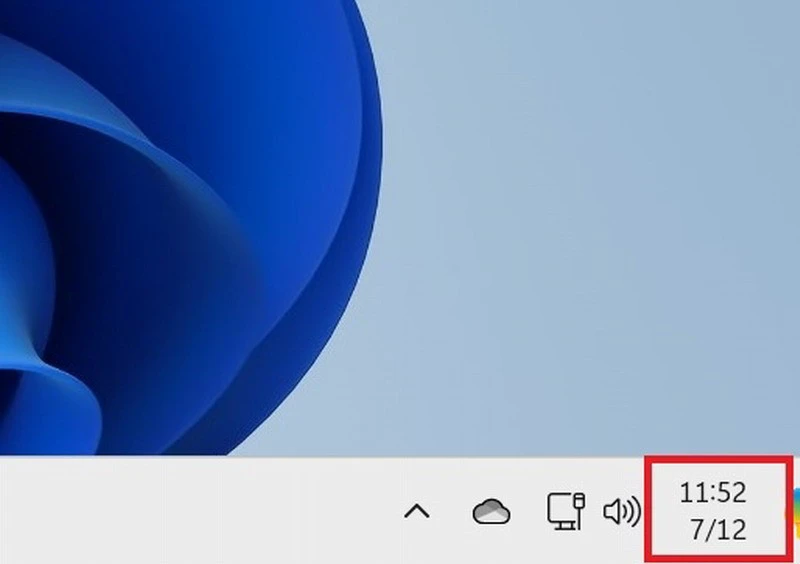The height and width of the screenshot is (564, 800).
Task: Open the calendar flyout from the clock
Action: [714, 510]
